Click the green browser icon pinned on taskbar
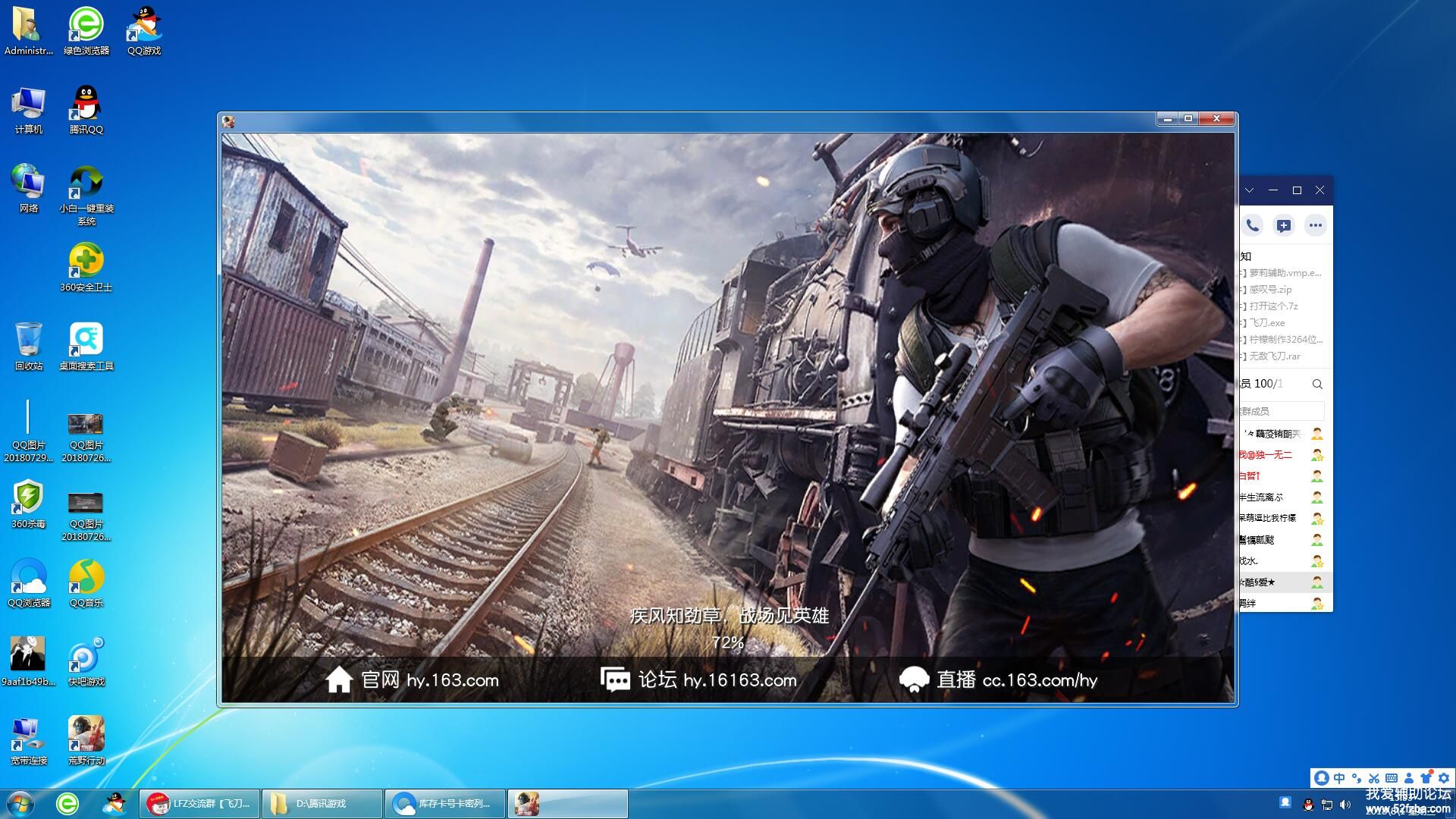Image resolution: width=1456 pixels, height=819 pixels. pyautogui.click(x=67, y=803)
